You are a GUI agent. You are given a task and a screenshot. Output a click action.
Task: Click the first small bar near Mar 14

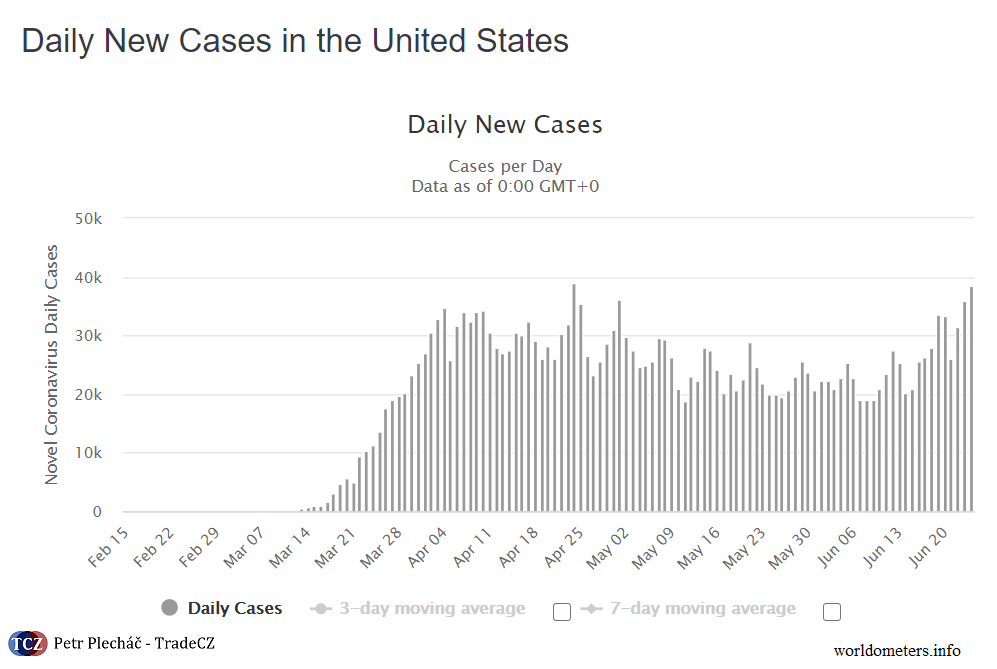302,508
